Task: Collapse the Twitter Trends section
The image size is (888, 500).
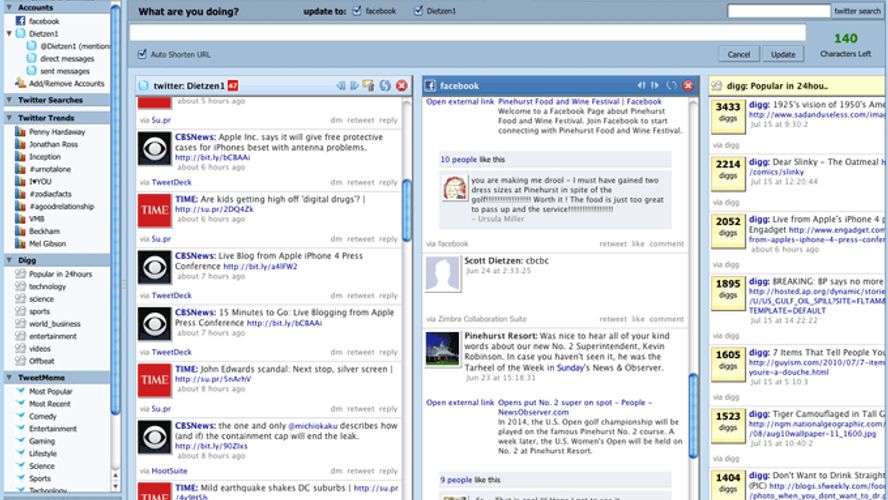Action: (x=9, y=118)
